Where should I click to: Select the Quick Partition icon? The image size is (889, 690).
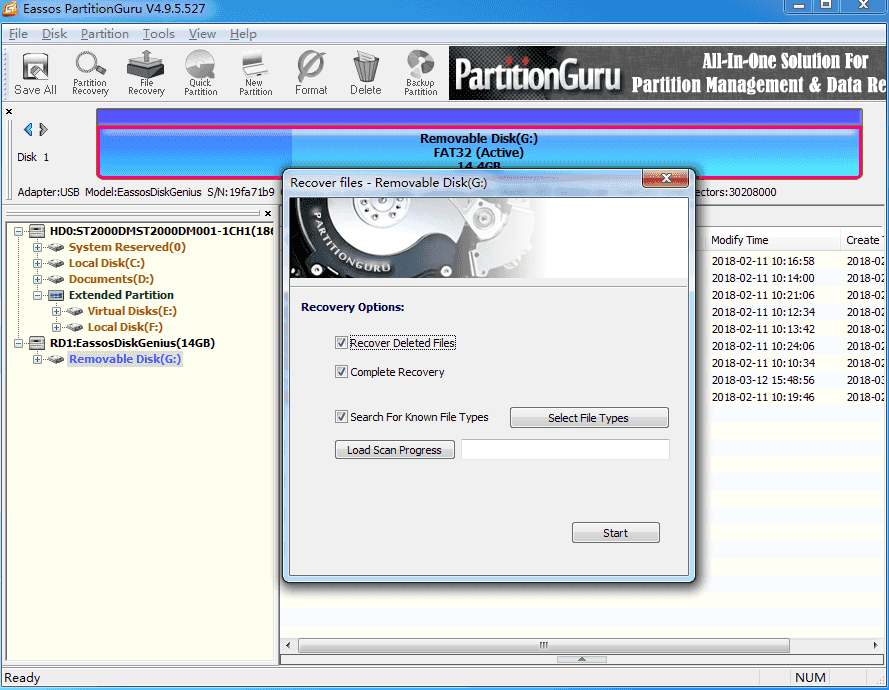pyautogui.click(x=200, y=73)
